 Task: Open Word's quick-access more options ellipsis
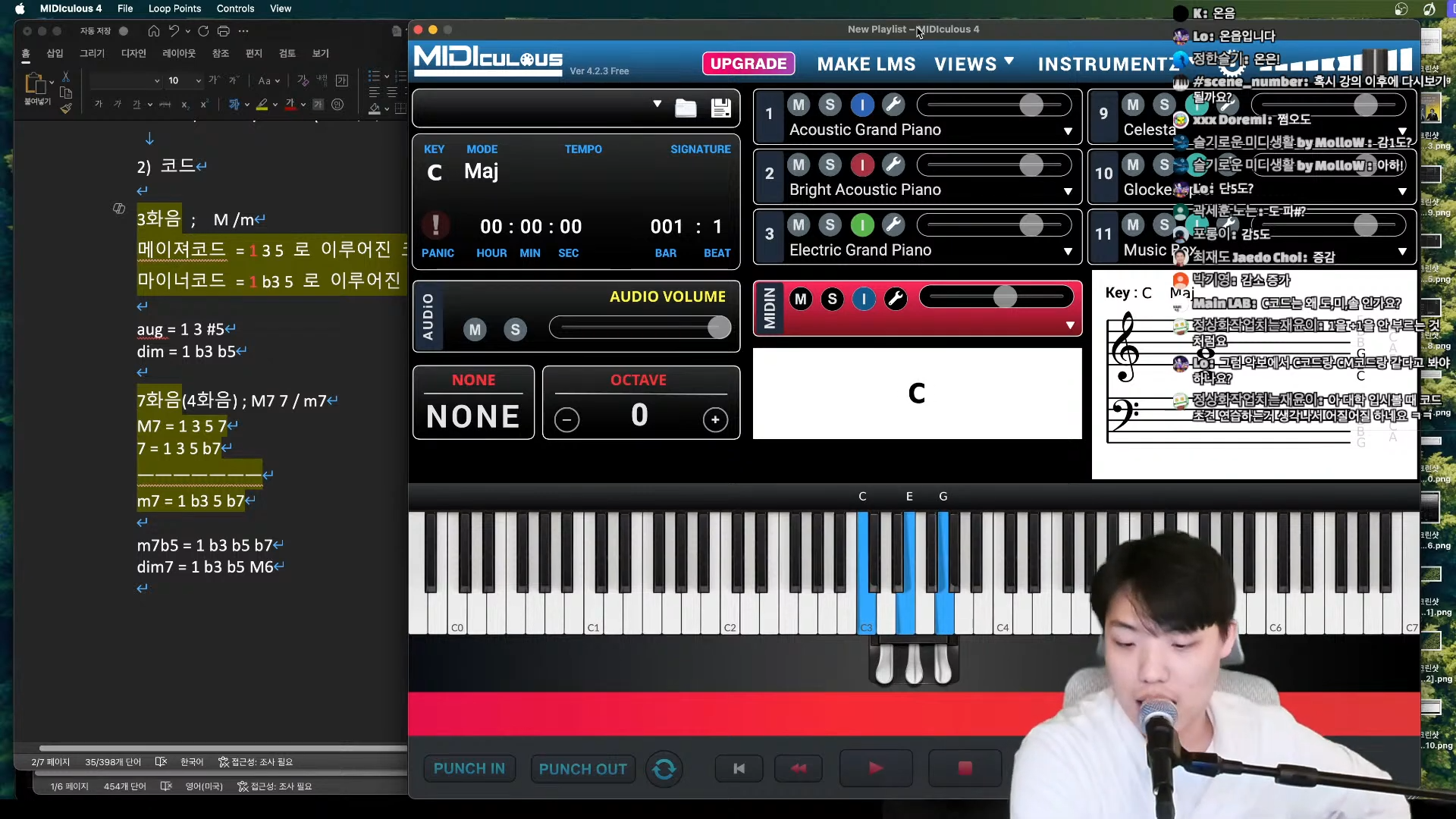243,31
